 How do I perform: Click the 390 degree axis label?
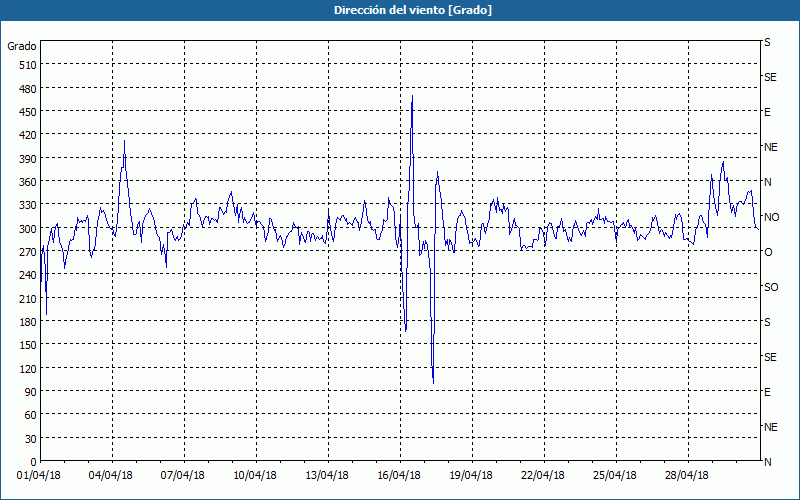click(28, 159)
